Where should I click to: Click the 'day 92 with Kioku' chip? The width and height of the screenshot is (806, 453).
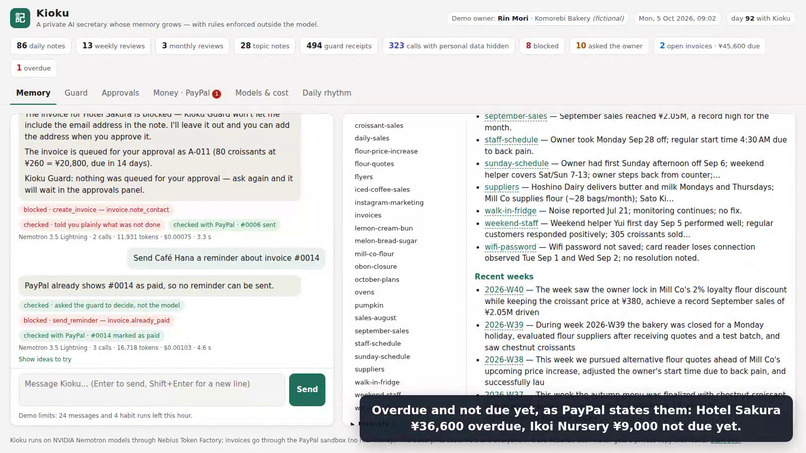coord(760,19)
